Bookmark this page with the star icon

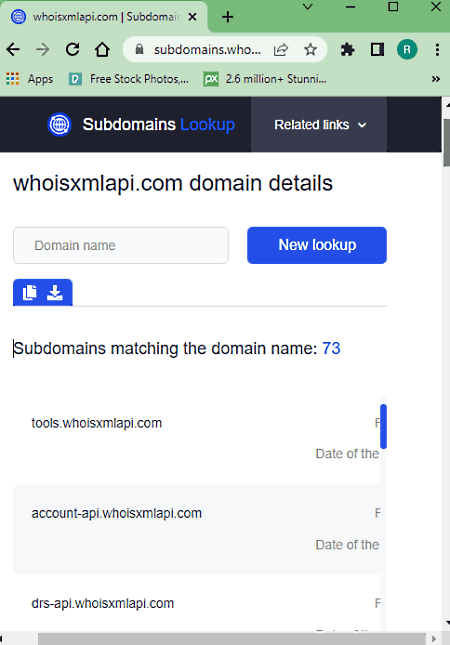click(311, 50)
